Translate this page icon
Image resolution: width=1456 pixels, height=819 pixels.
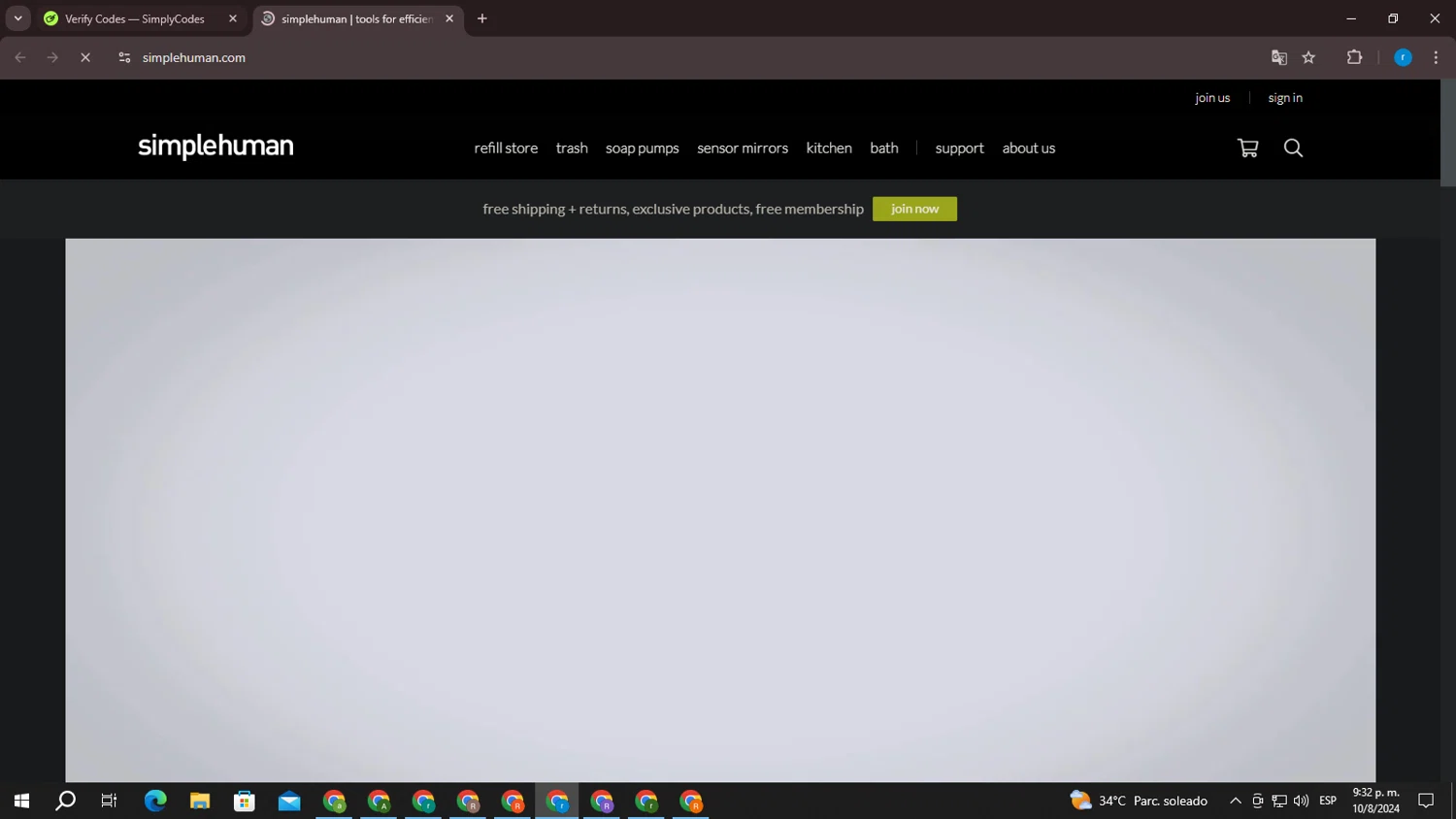coord(1279,57)
